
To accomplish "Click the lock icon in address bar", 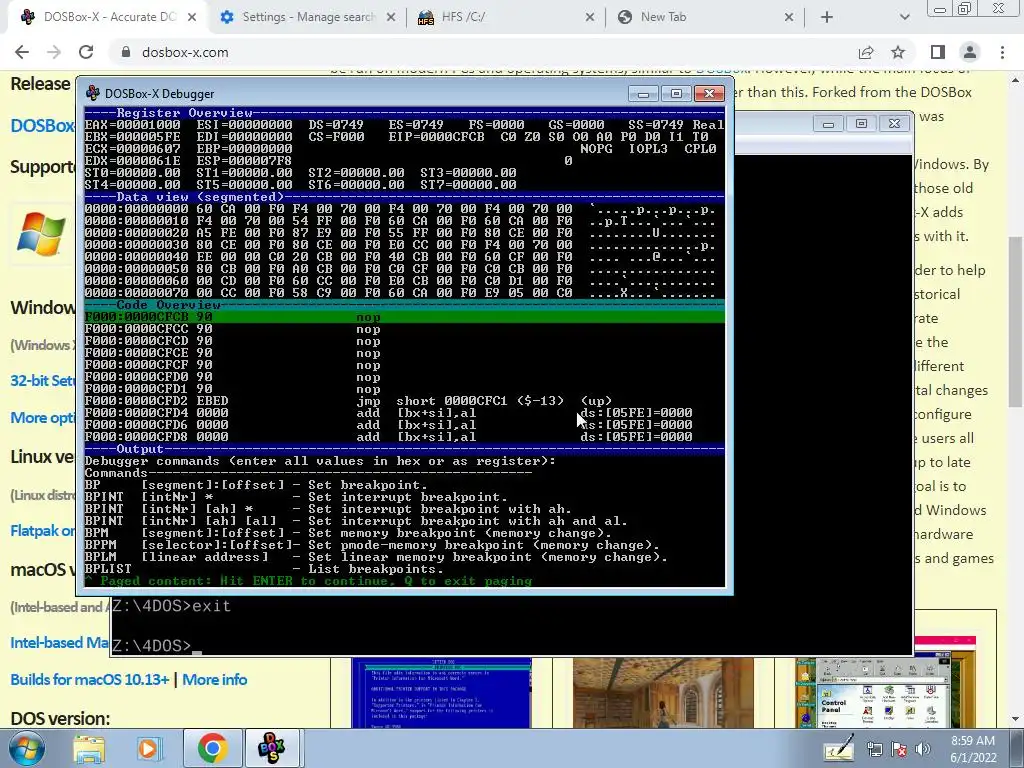I will [126, 52].
